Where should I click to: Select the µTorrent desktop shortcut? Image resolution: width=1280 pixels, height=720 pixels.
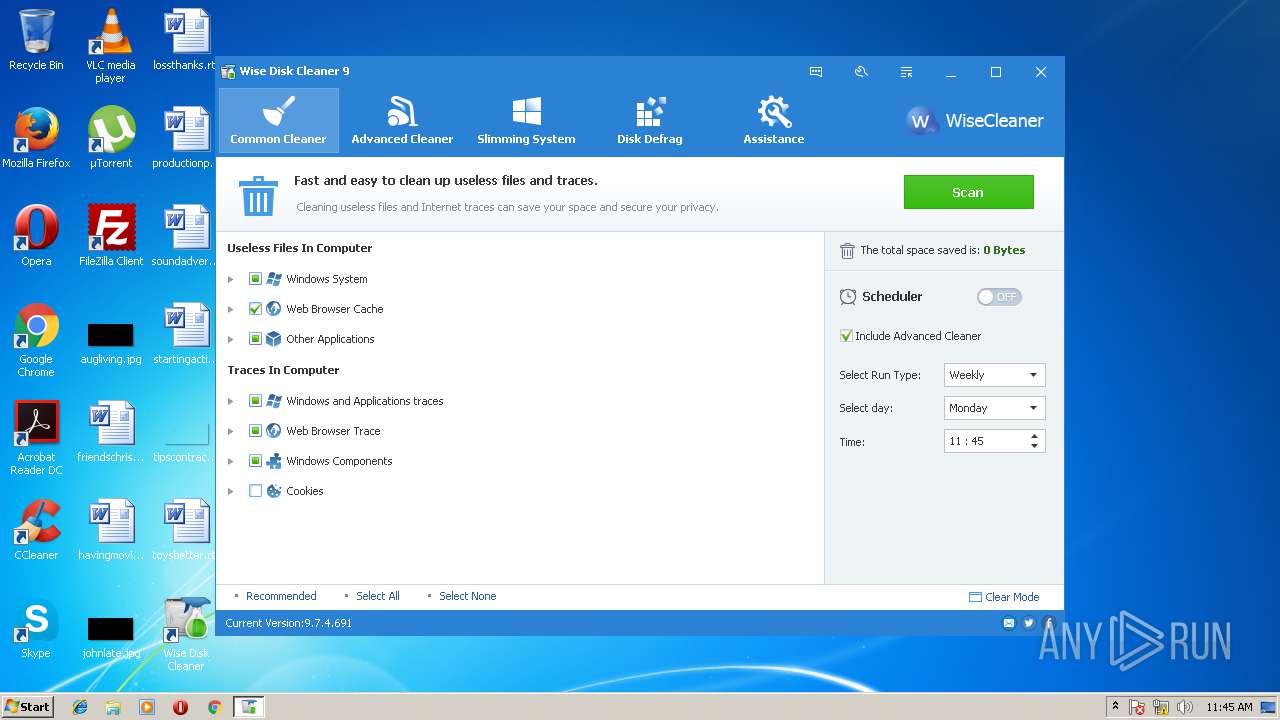coord(111,137)
